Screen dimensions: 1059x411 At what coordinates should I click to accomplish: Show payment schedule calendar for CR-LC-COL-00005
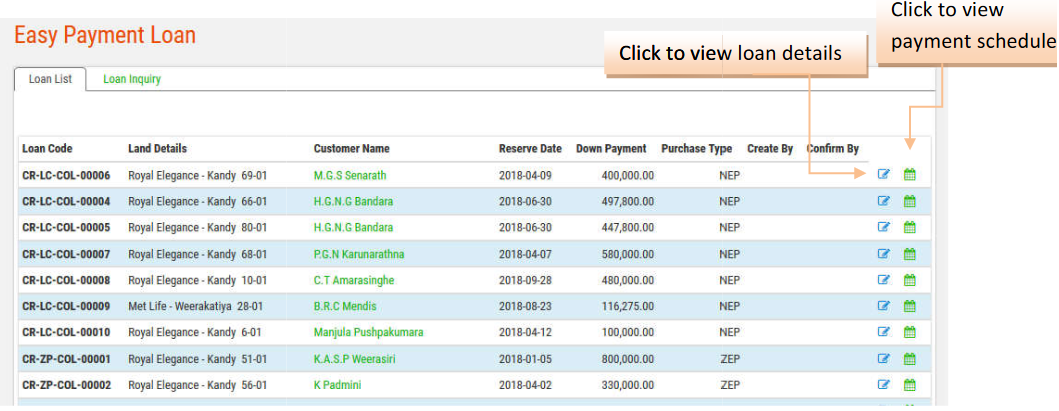pos(910,227)
